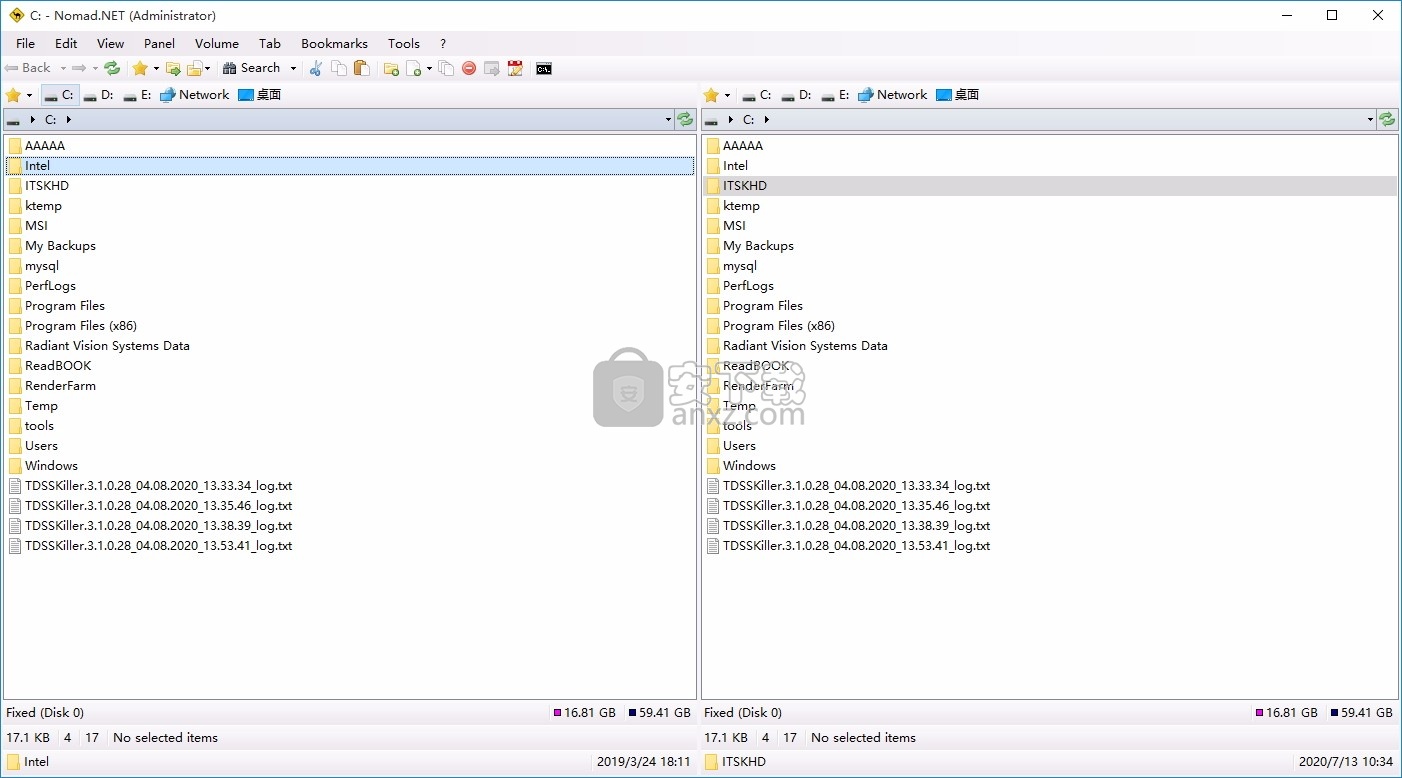Select the E: drive in right panel drive bar
The height and width of the screenshot is (778, 1402).
pos(835,95)
